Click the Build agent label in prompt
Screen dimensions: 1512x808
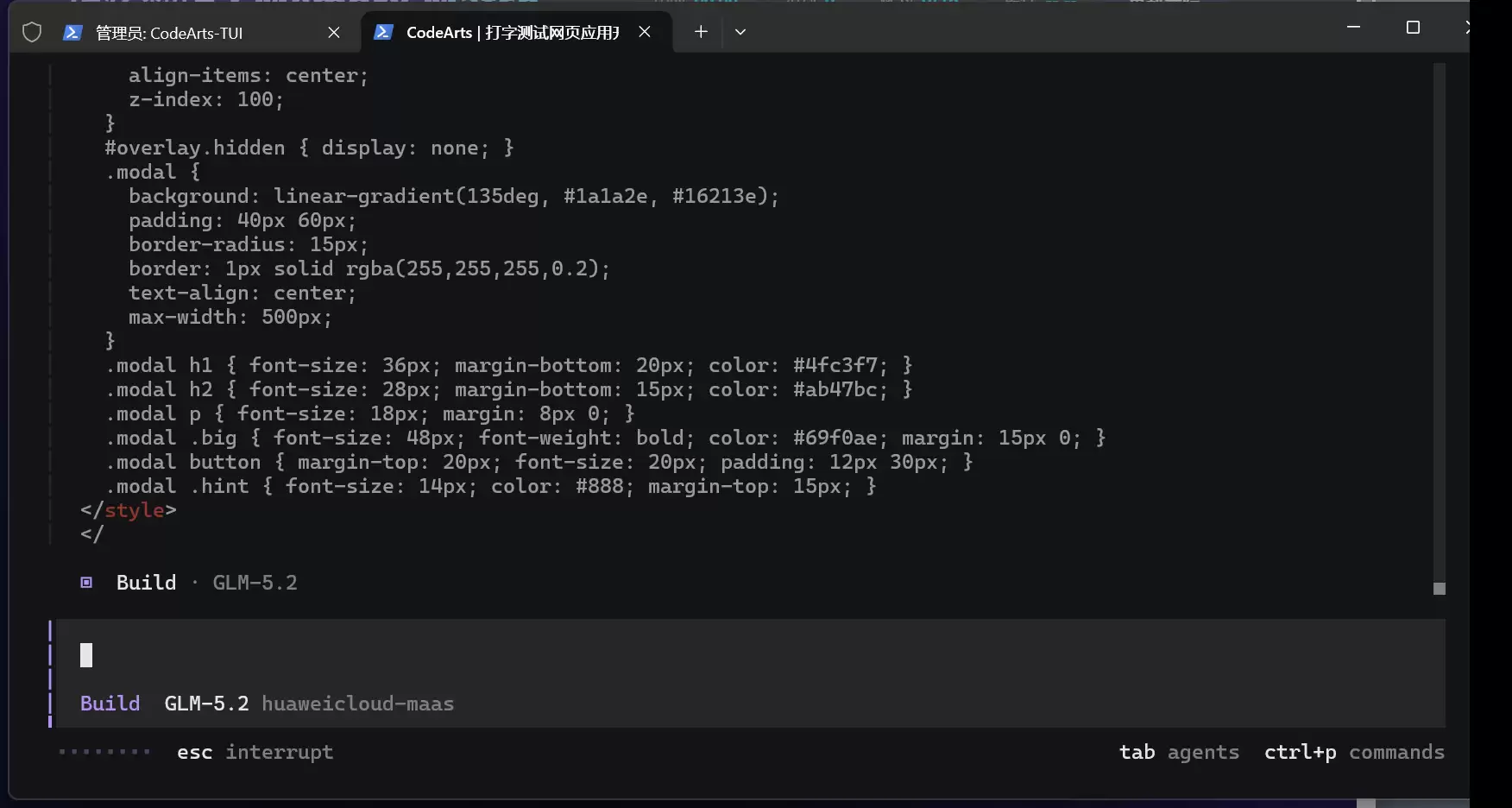point(110,704)
